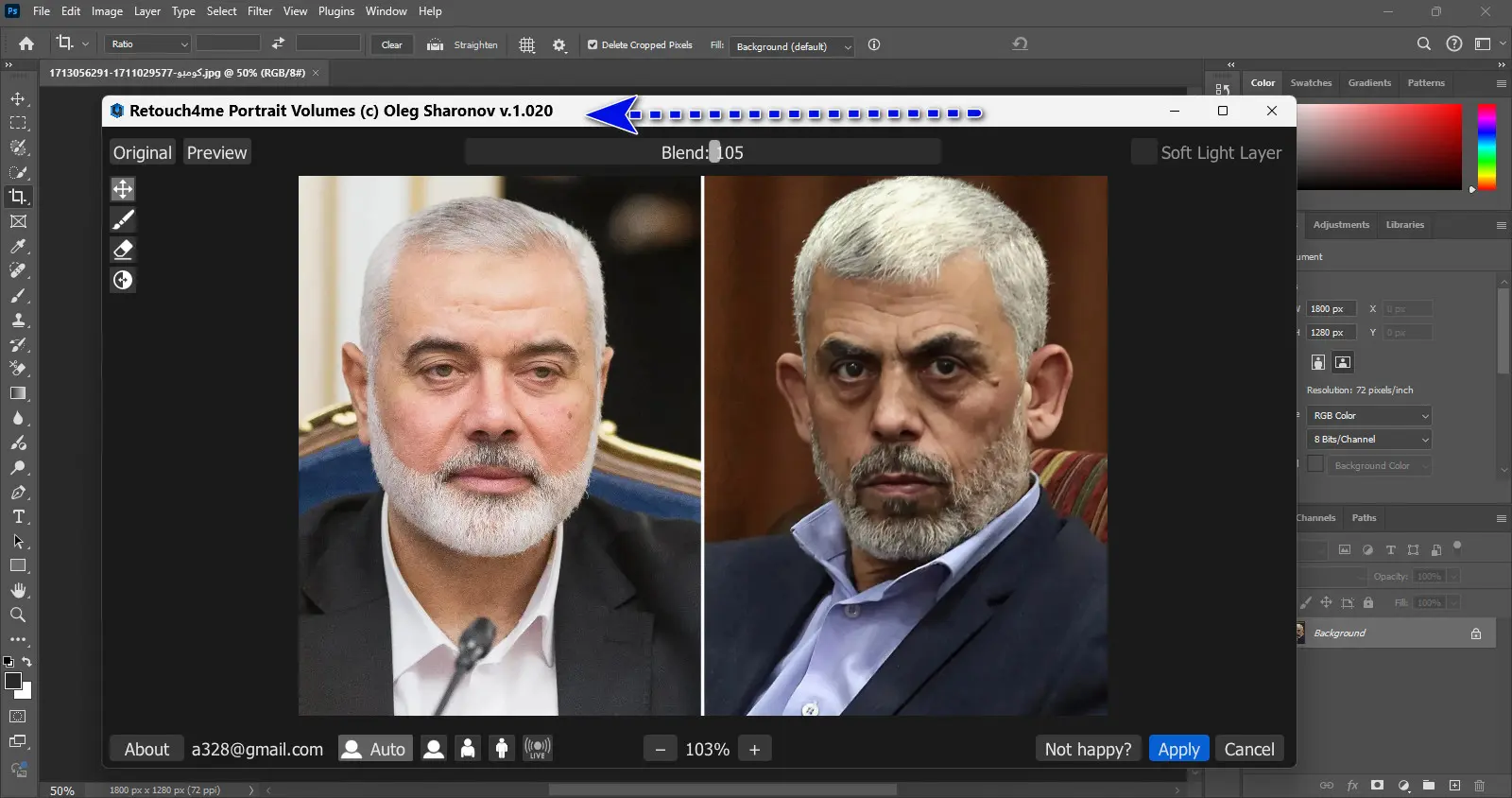Click the Clear button in options bar

tap(391, 44)
